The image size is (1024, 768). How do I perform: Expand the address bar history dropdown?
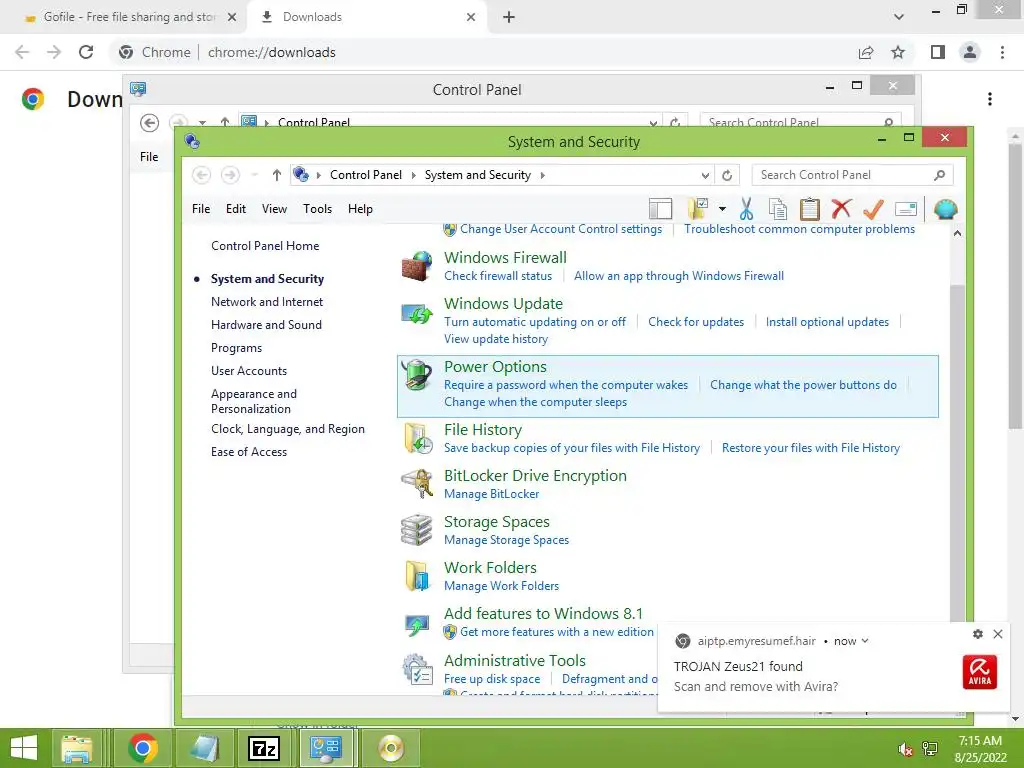pyautogui.click(x=705, y=175)
